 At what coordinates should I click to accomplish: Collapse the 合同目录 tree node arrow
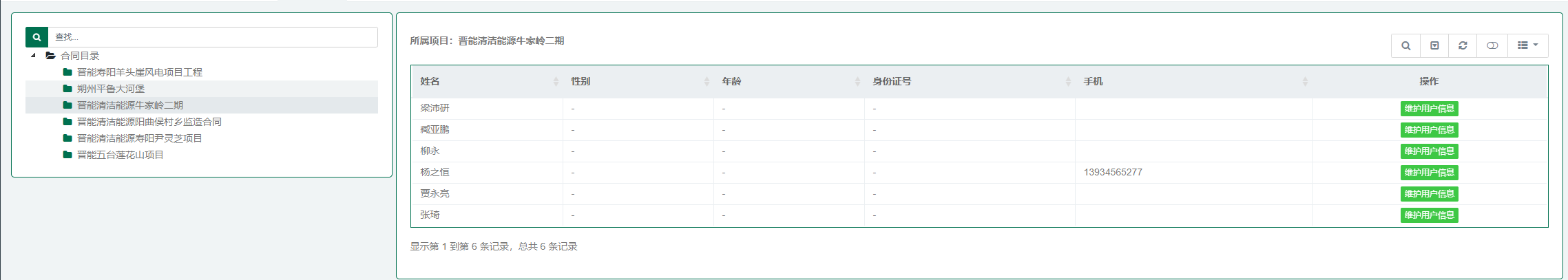[x=33, y=56]
